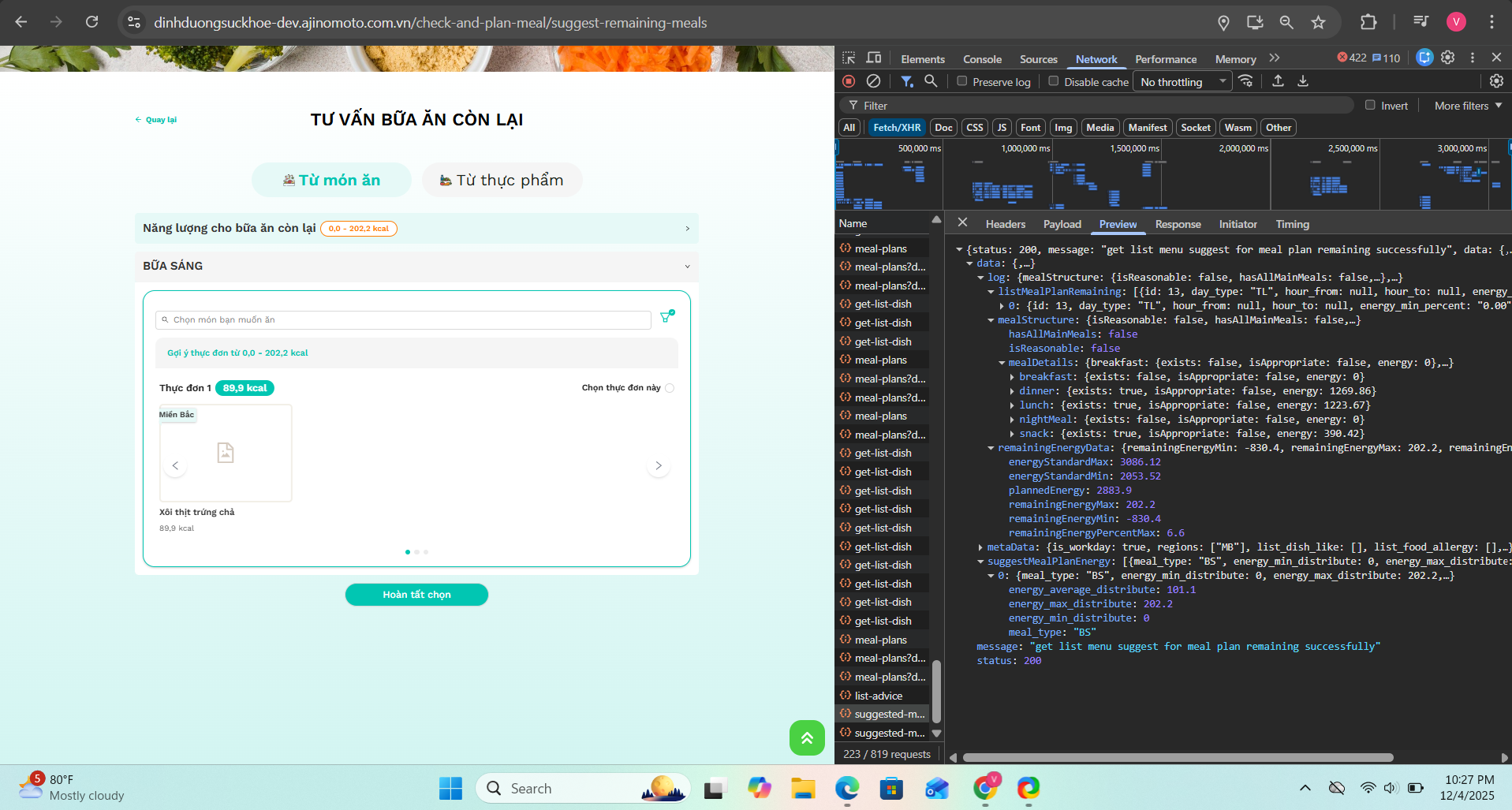Click the 'Hoàn tất chọn' button

pyautogui.click(x=416, y=595)
